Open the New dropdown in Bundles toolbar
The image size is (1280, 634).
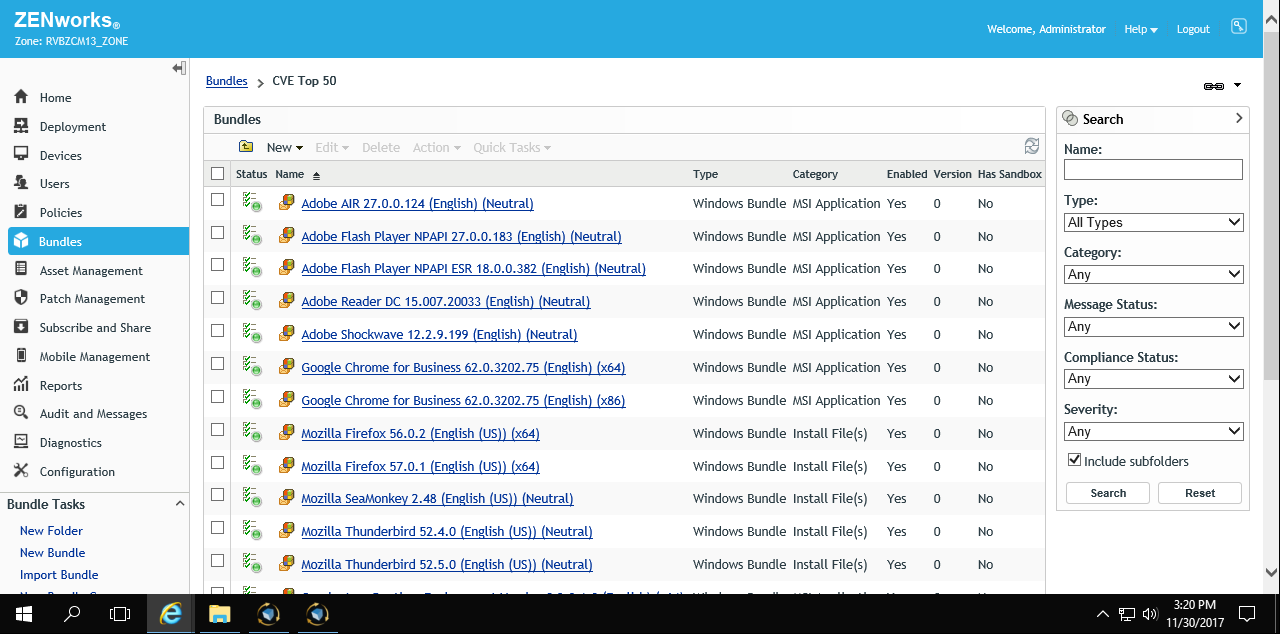284,147
